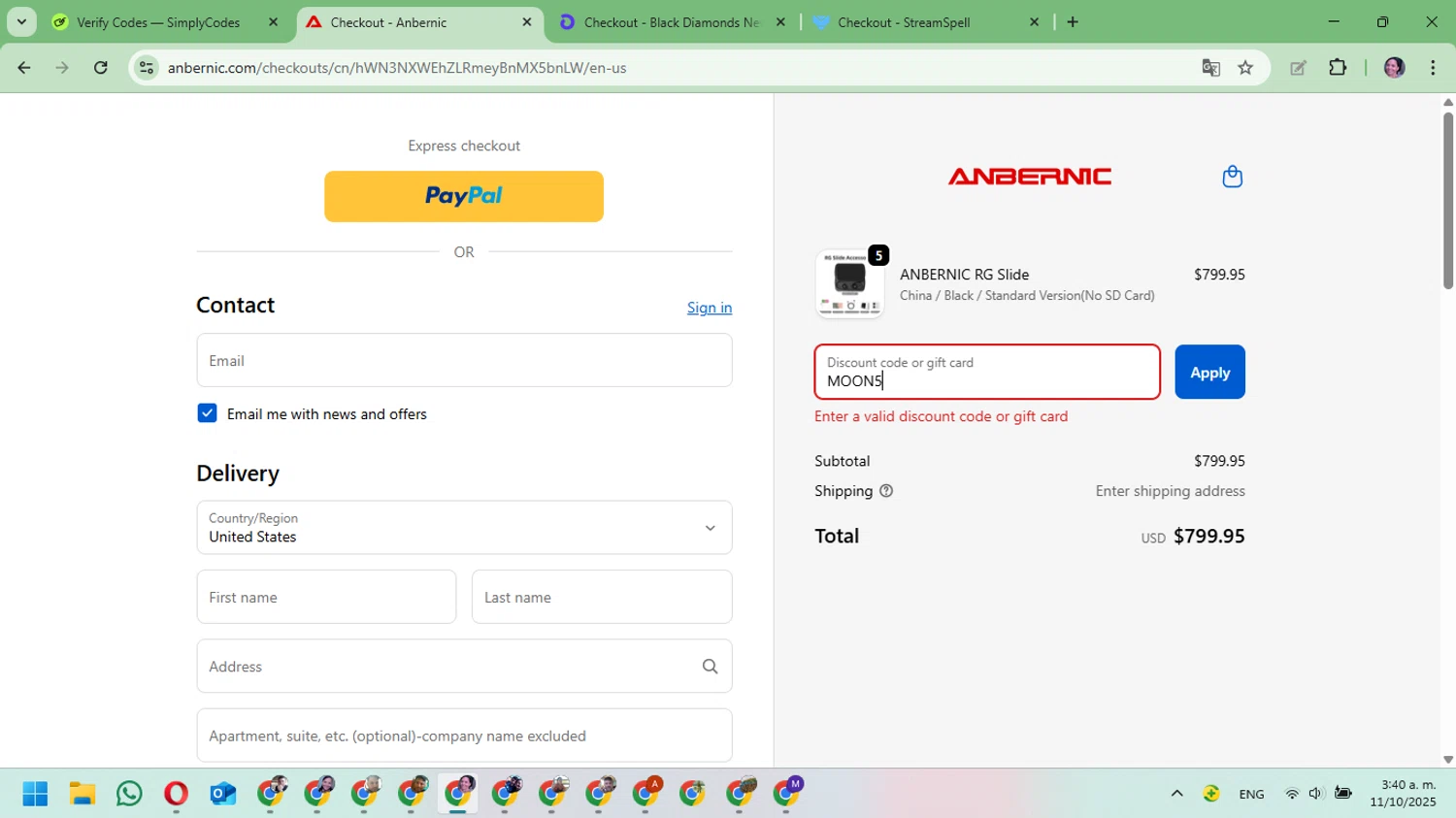The height and width of the screenshot is (818, 1456).
Task: Open WhatsApp from the taskbar
Action: click(x=129, y=794)
